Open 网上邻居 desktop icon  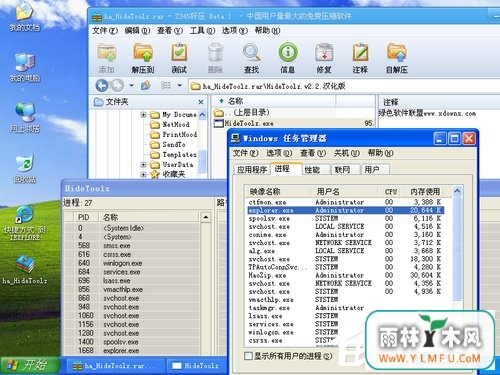[24, 118]
